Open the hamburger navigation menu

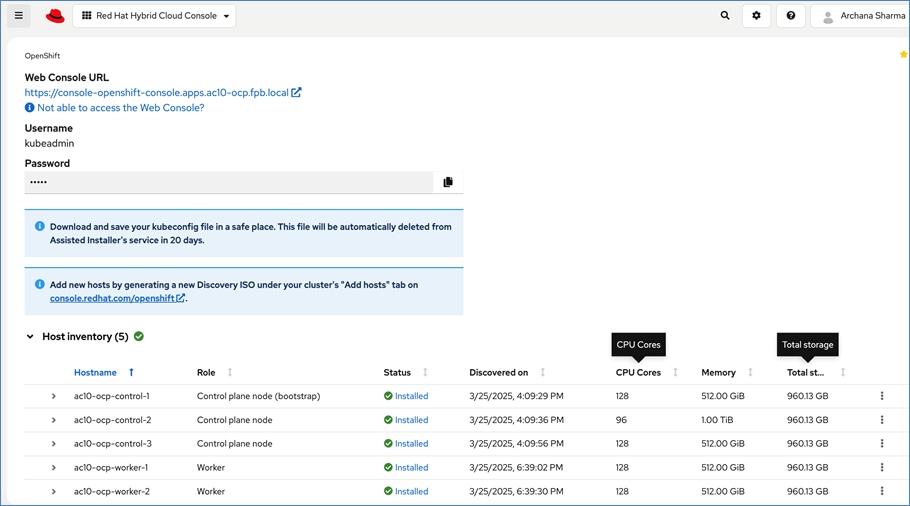[x=19, y=16]
